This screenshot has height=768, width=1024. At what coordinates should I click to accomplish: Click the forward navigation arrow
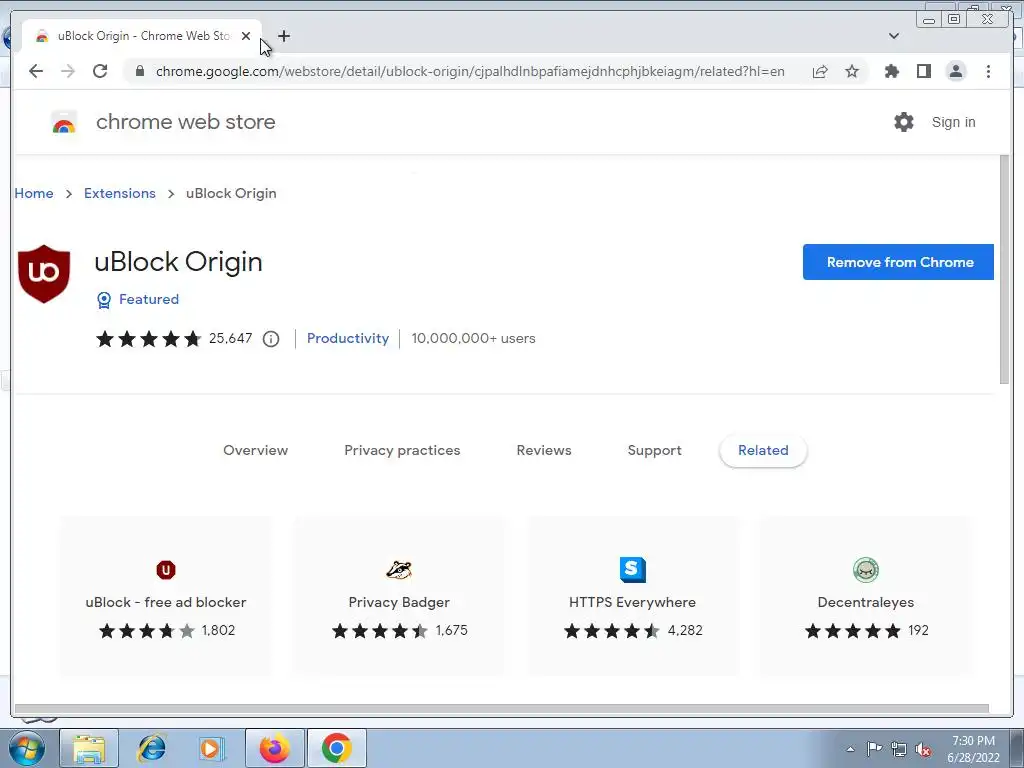(68, 71)
